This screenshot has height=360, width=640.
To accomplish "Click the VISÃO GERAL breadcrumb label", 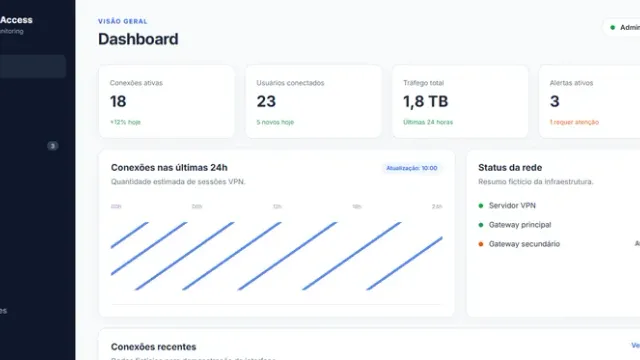I will tap(122, 21).
